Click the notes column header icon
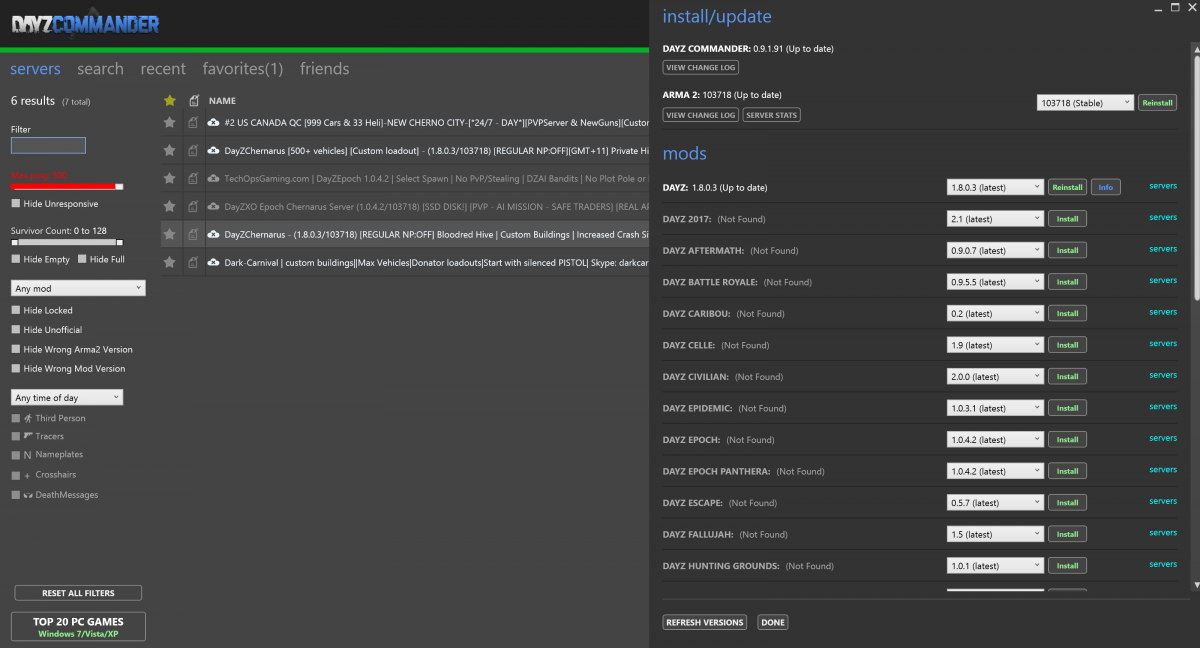Image resolution: width=1200 pixels, height=648 pixels. [193, 100]
